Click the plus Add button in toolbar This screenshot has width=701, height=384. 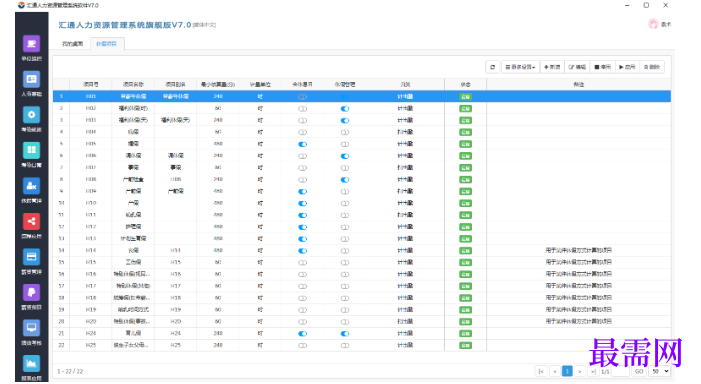(x=552, y=67)
